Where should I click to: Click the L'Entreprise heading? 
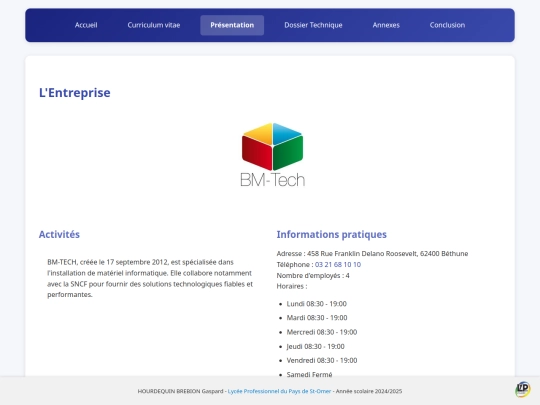pyautogui.click(x=75, y=93)
